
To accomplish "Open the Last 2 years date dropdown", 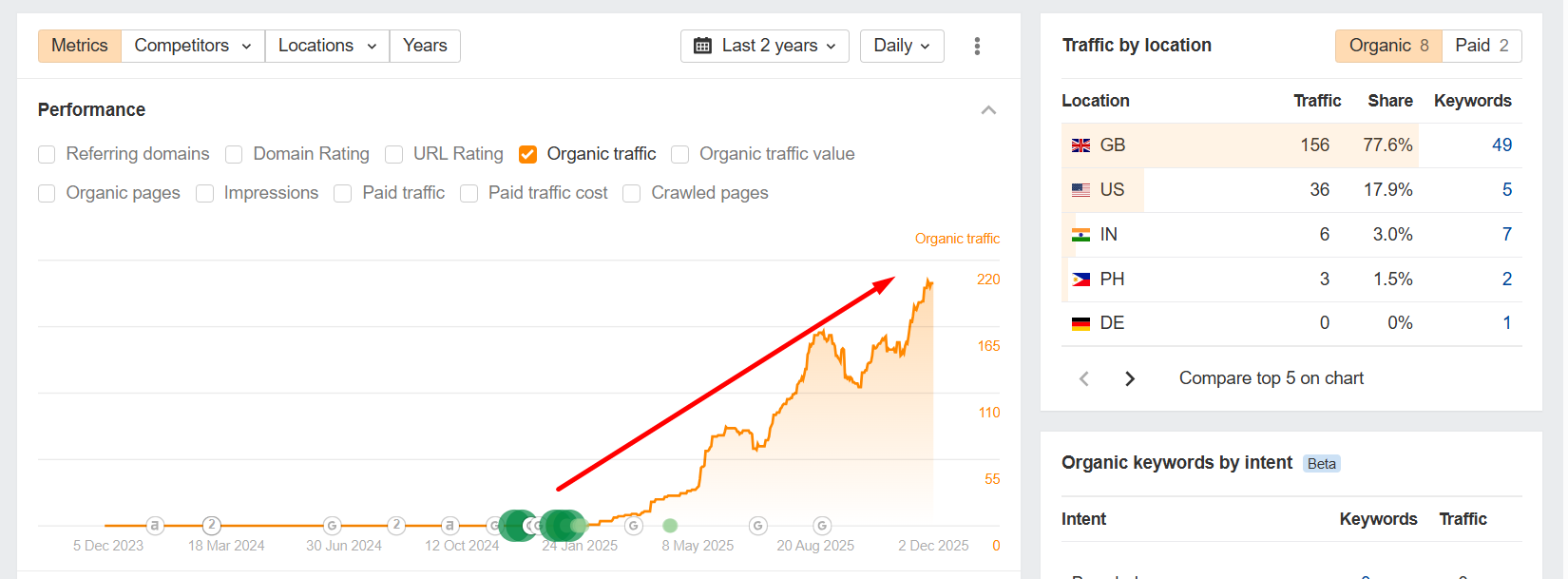I will [764, 46].
